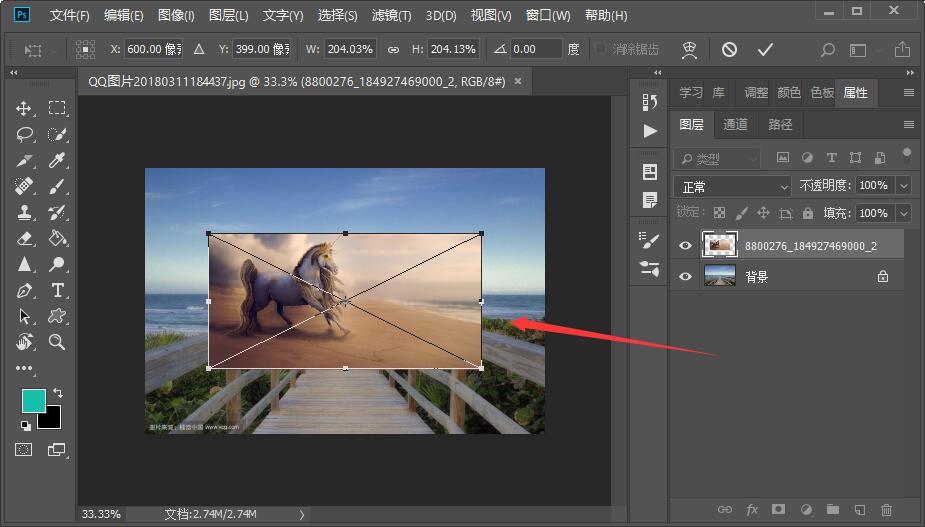The height and width of the screenshot is (527, 925).
Task: Select the Eraser tool
Action: click(x=24, y=238)
